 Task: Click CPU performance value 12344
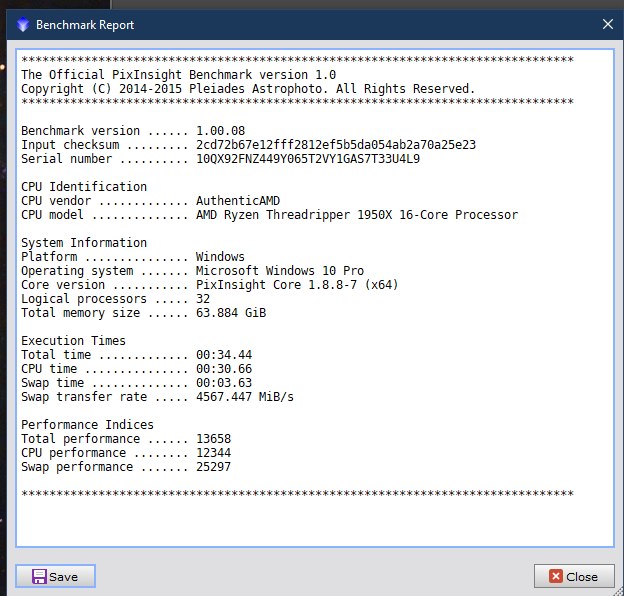click(213, 453)
